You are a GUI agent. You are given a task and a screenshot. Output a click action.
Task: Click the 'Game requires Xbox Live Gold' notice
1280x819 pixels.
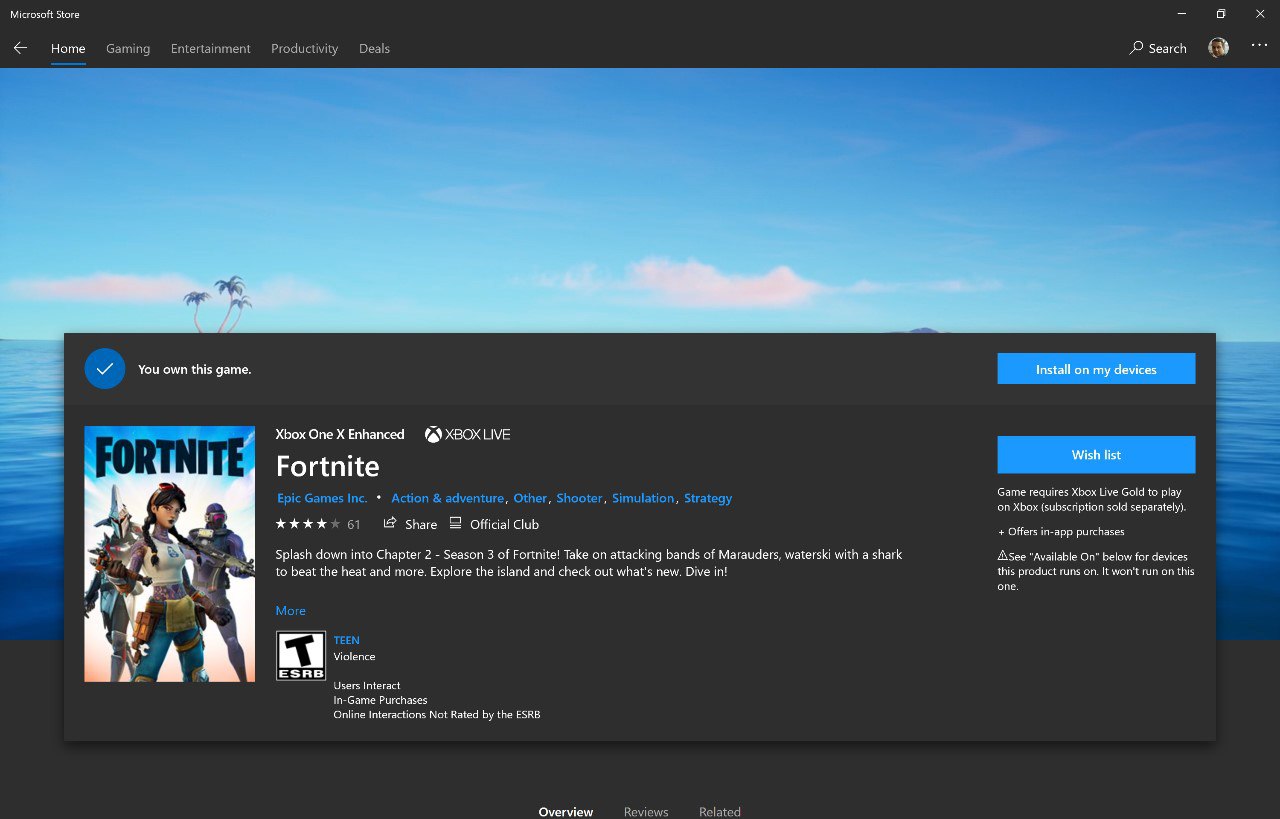(x=1092, y=499)
